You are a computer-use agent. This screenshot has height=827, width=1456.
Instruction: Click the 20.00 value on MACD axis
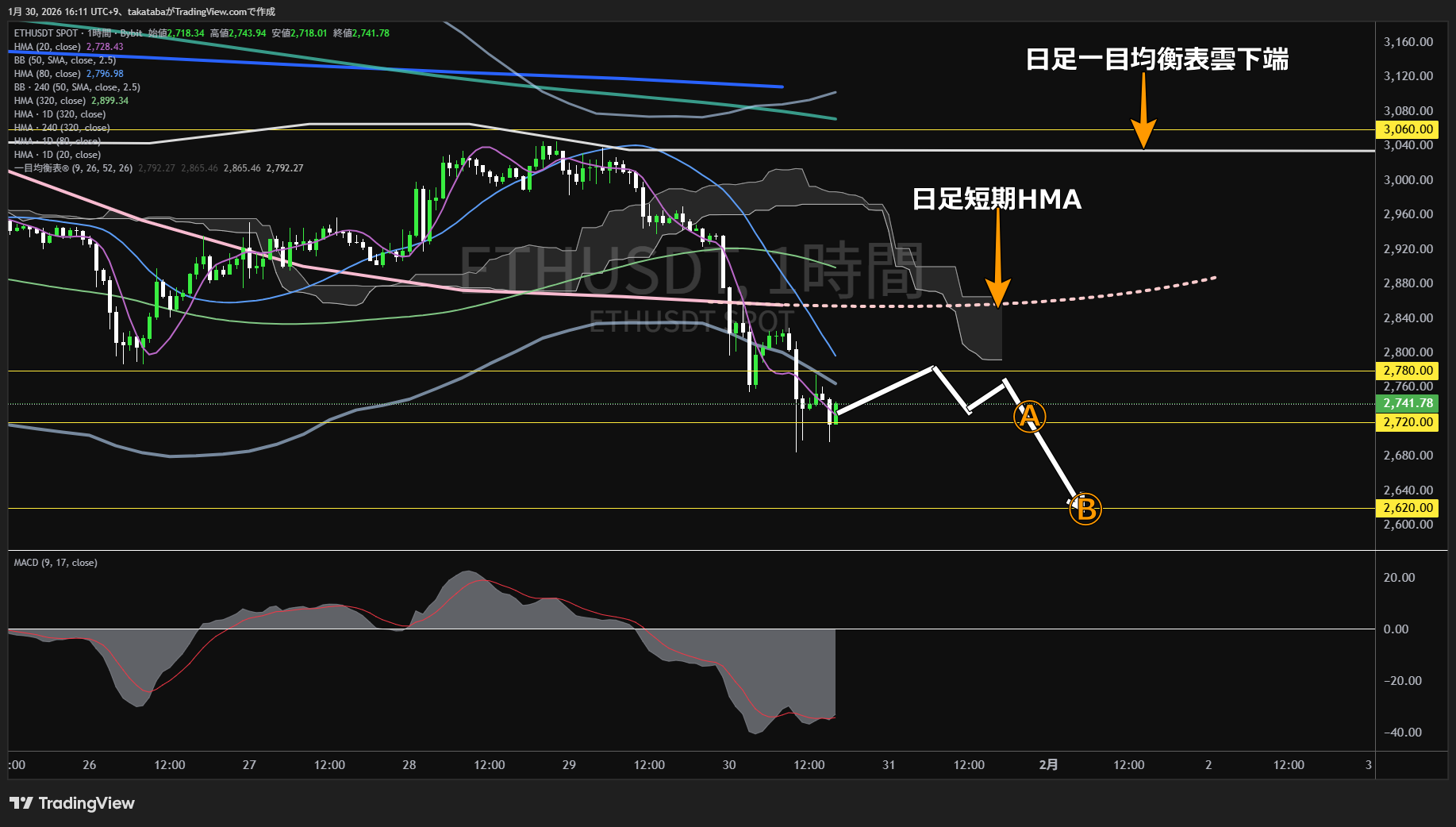click(1399, 578)
